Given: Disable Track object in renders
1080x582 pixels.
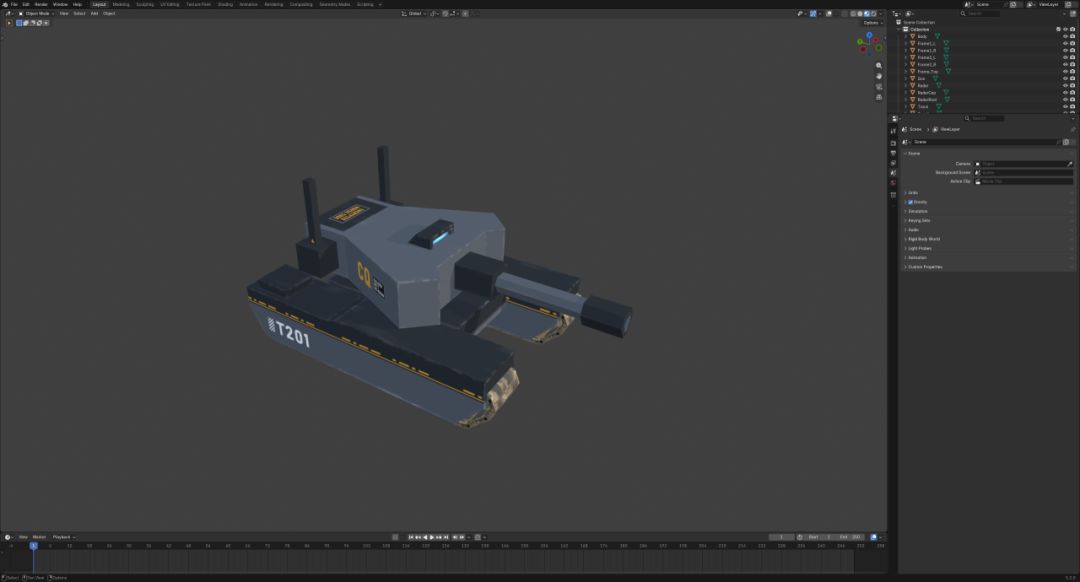Looking at the screenshot, I should (1072, 107).
